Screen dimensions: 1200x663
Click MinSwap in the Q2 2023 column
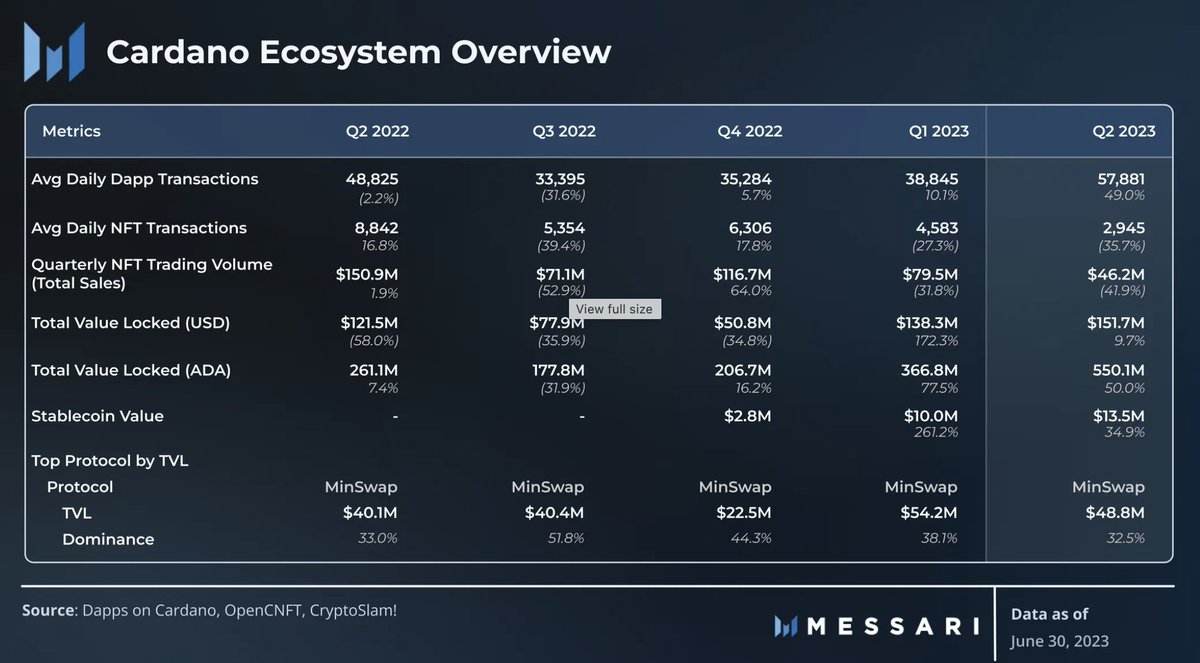coord(1108,487)
